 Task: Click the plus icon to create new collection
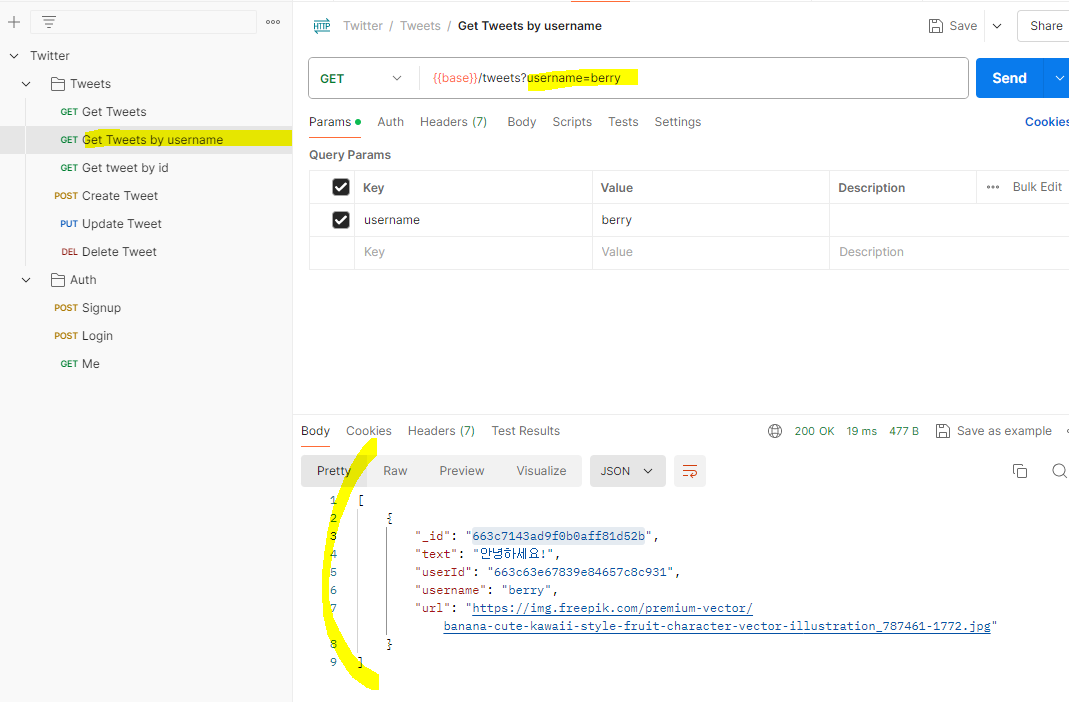[x=14, y=22]
